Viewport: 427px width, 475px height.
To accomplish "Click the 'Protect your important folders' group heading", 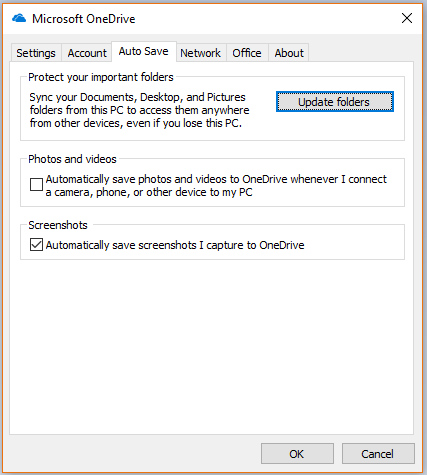I will (101, 77).
